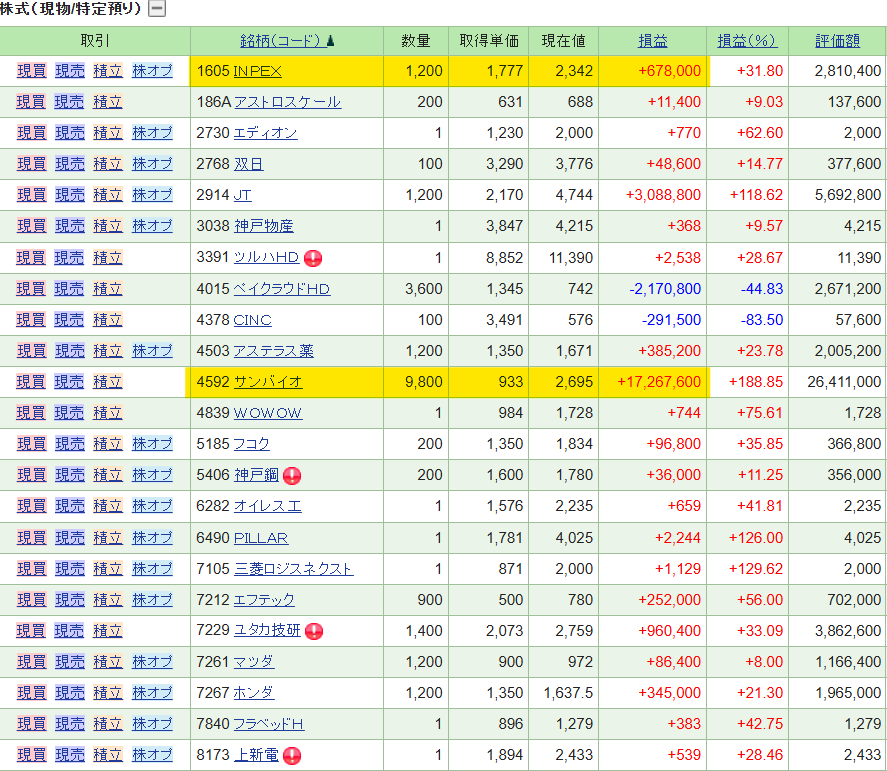Screen dimensions: 887x771
Task: Click 現売 in the ユタカ技研 row
Action: click(x=69, y=631)
